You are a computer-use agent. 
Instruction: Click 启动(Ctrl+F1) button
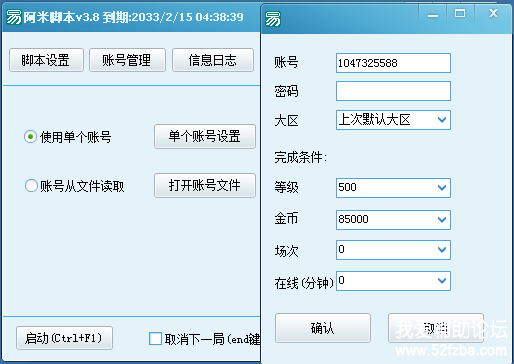coord(64,338)
